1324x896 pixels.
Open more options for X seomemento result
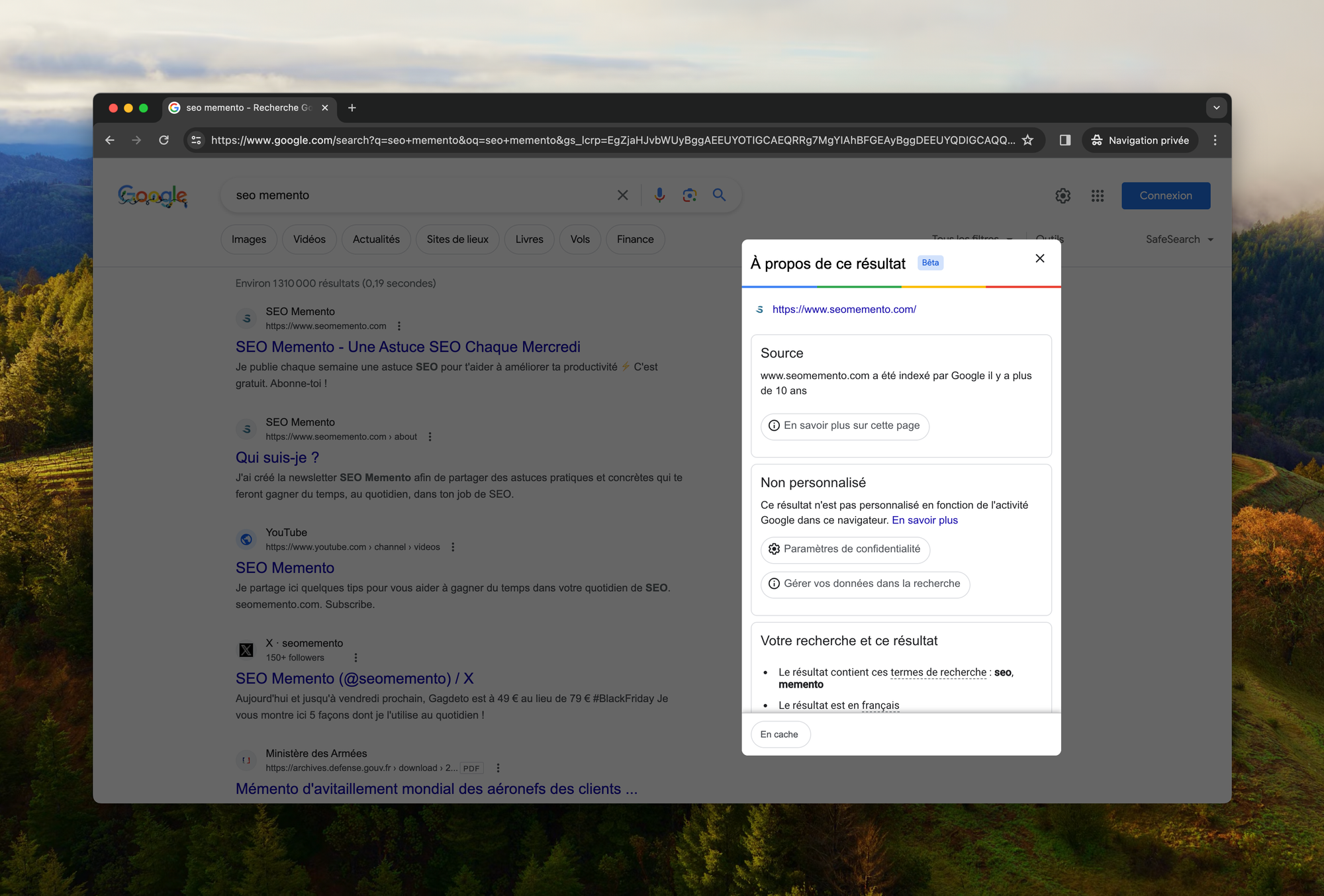(355, 658)
